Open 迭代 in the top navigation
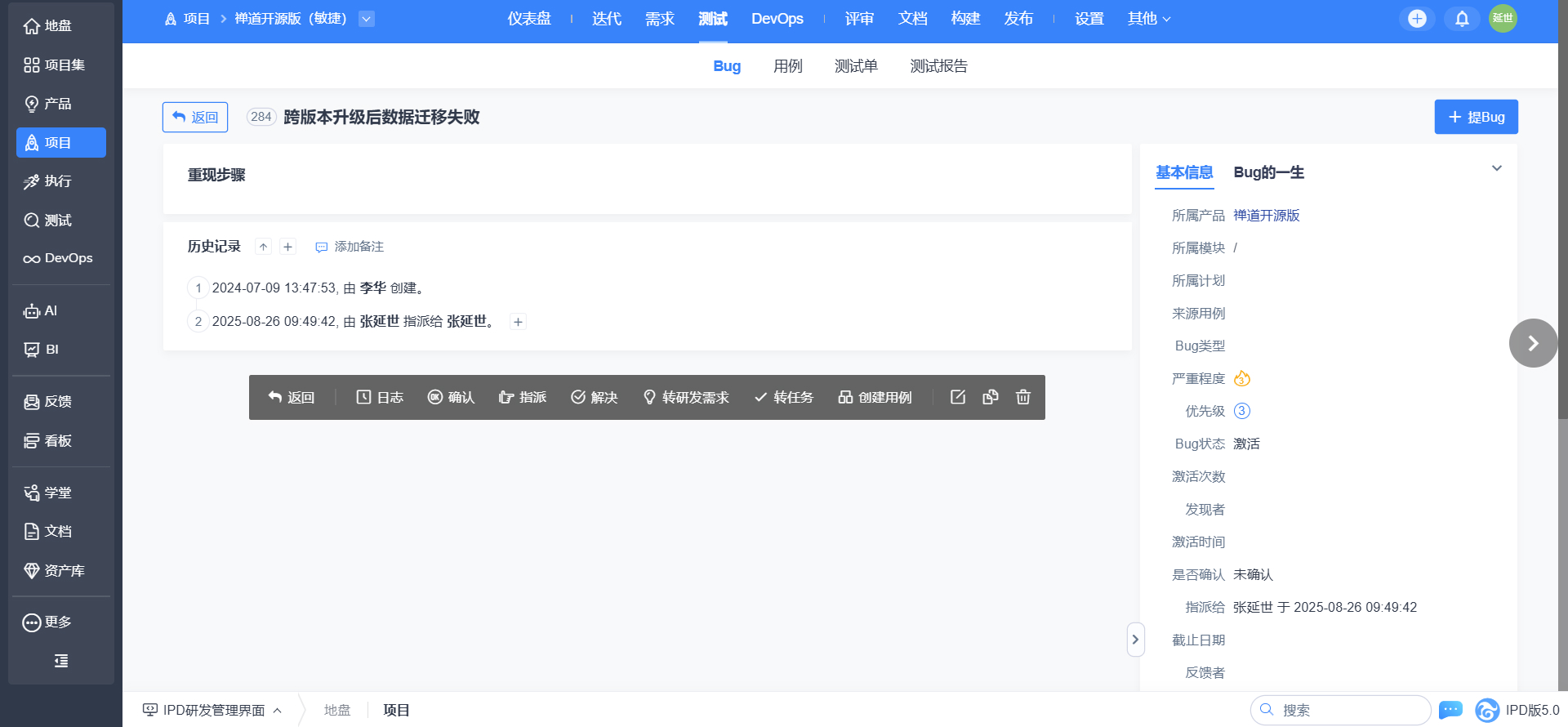Screen dimensions: 1568x727 click(607, 19)
